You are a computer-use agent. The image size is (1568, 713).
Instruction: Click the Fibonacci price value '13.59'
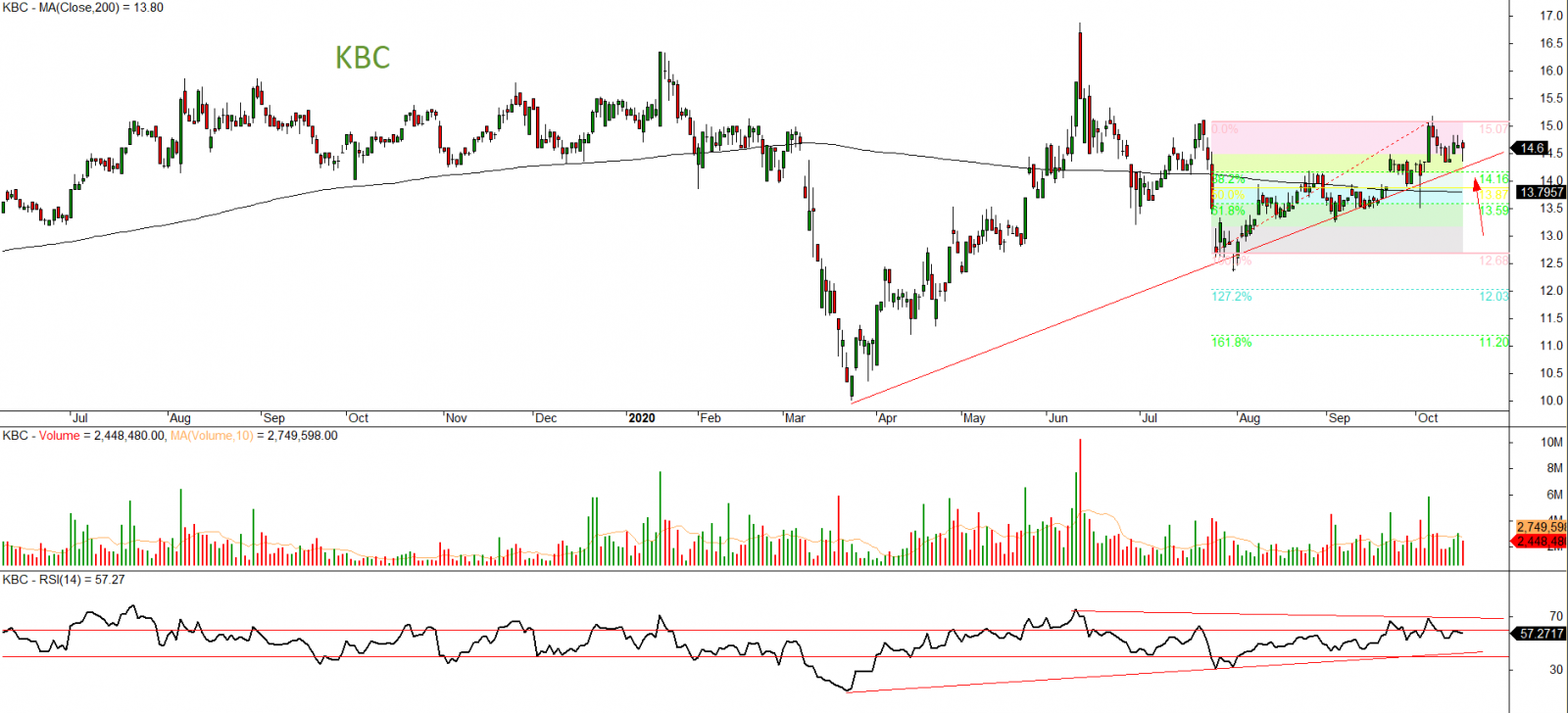[x=1494, y=211]
